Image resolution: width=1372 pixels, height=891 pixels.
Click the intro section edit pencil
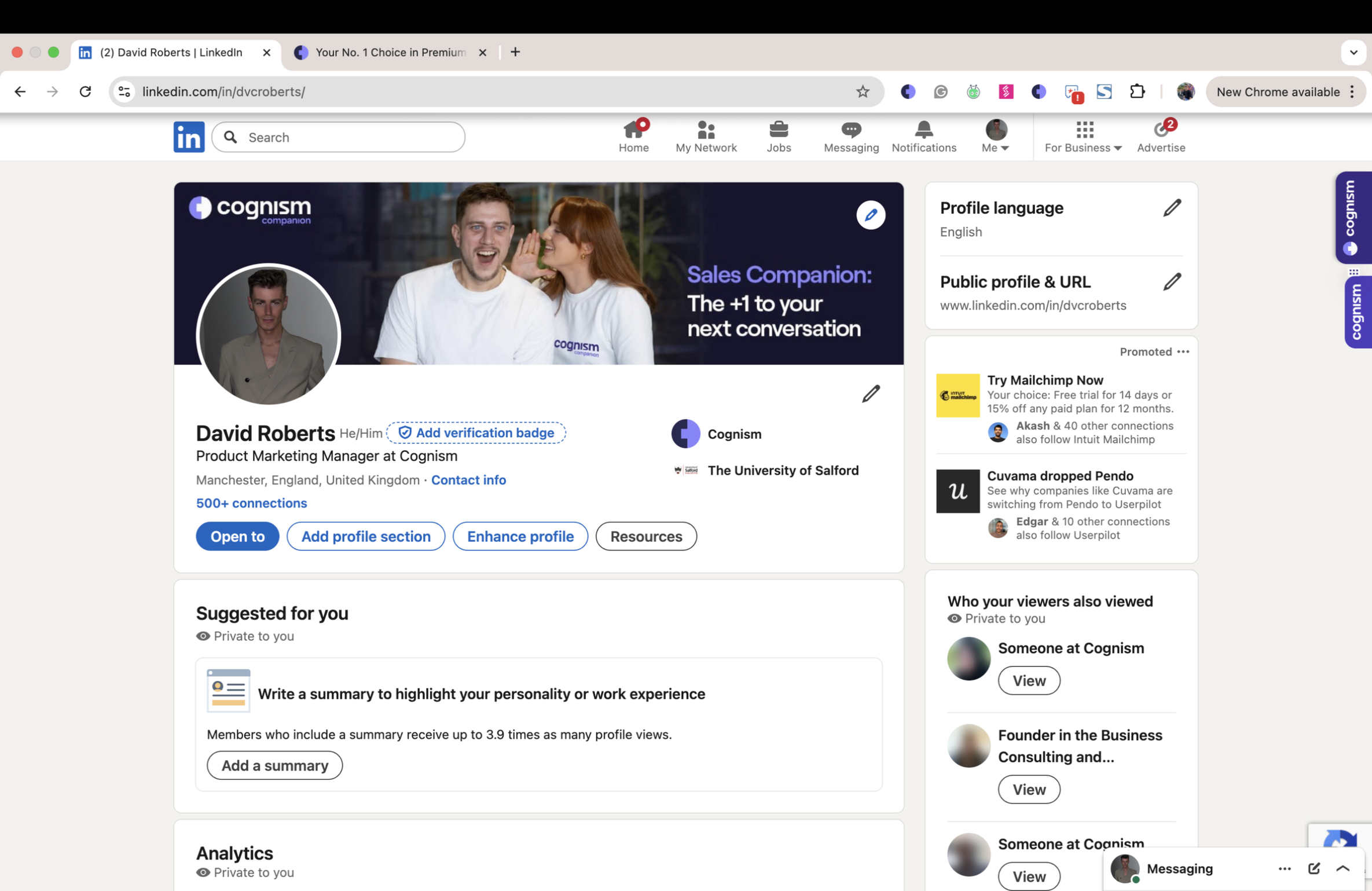[x=870, y=394]
